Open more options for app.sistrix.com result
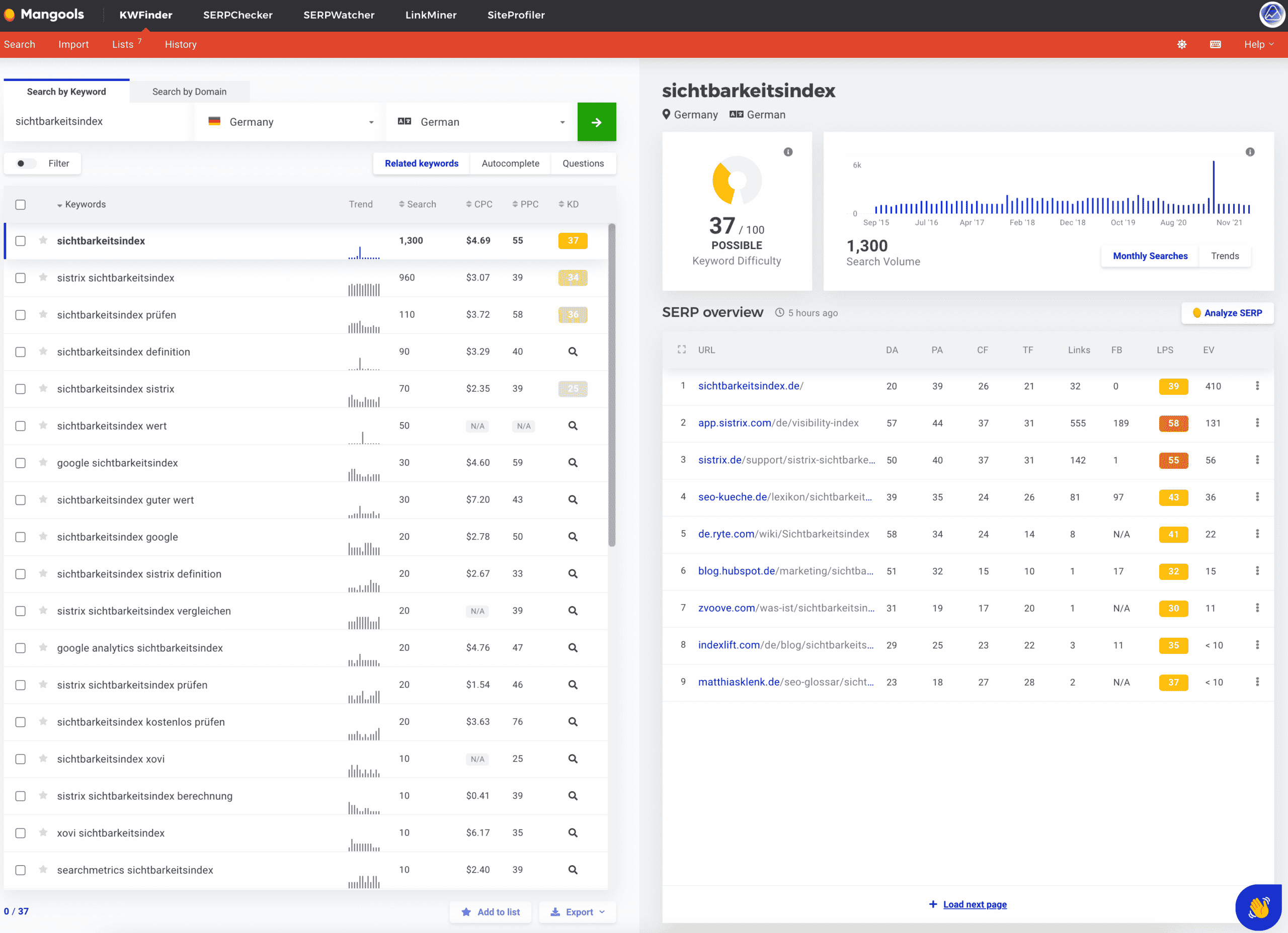Screen dimensions: 1288x933 tap(1257, 422)
